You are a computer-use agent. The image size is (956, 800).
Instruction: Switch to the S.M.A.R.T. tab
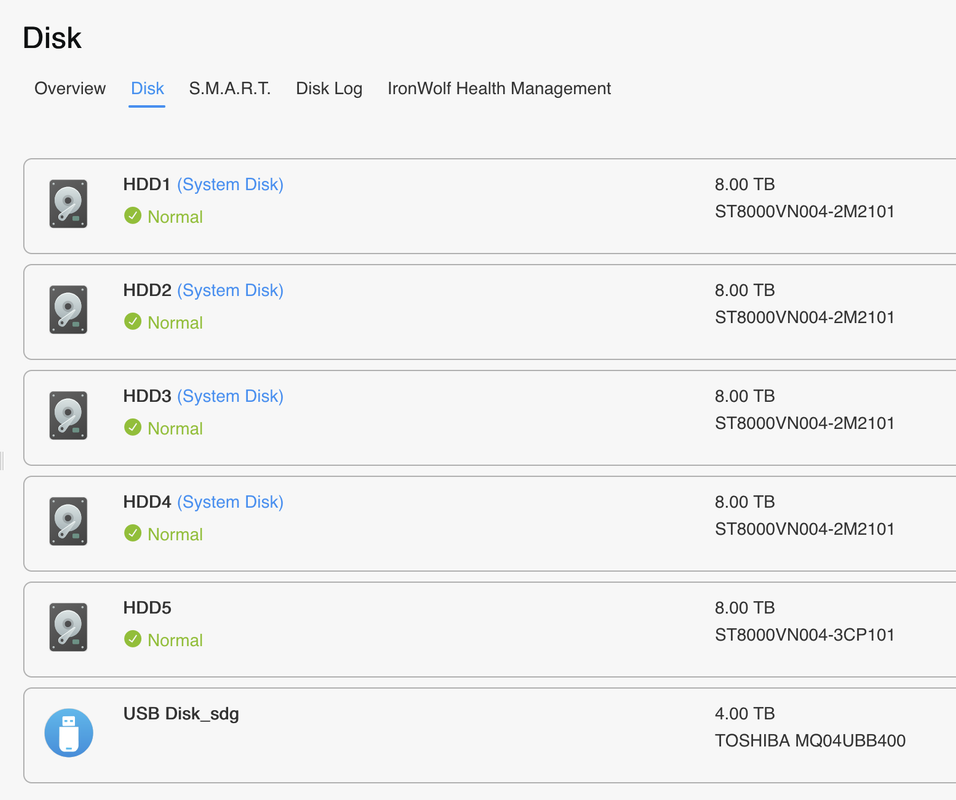230,88
